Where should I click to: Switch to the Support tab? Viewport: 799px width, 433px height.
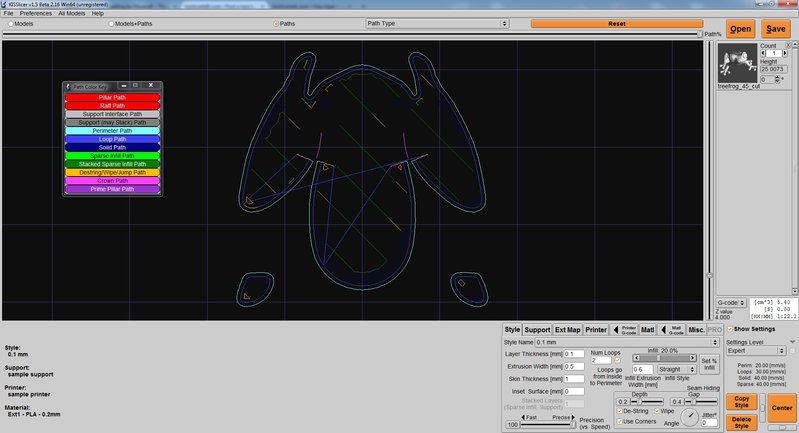click(537, 330)
